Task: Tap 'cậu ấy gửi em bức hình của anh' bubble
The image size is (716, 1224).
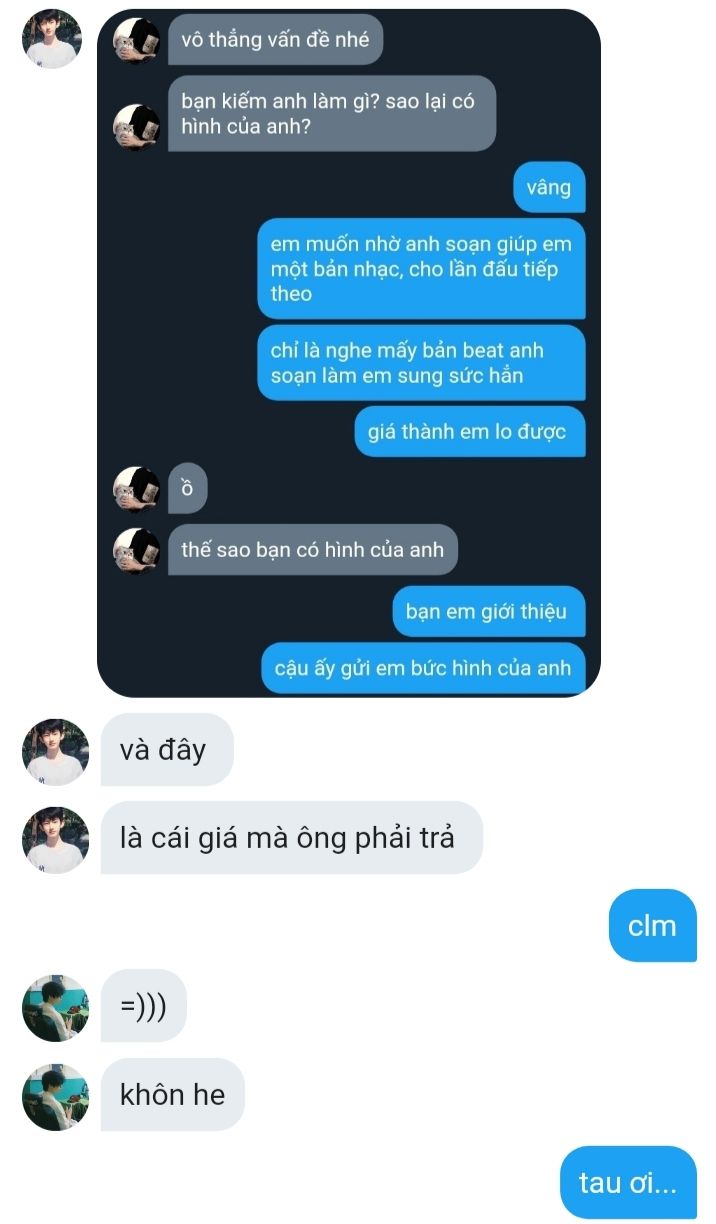Action: [x=423, y=667]
